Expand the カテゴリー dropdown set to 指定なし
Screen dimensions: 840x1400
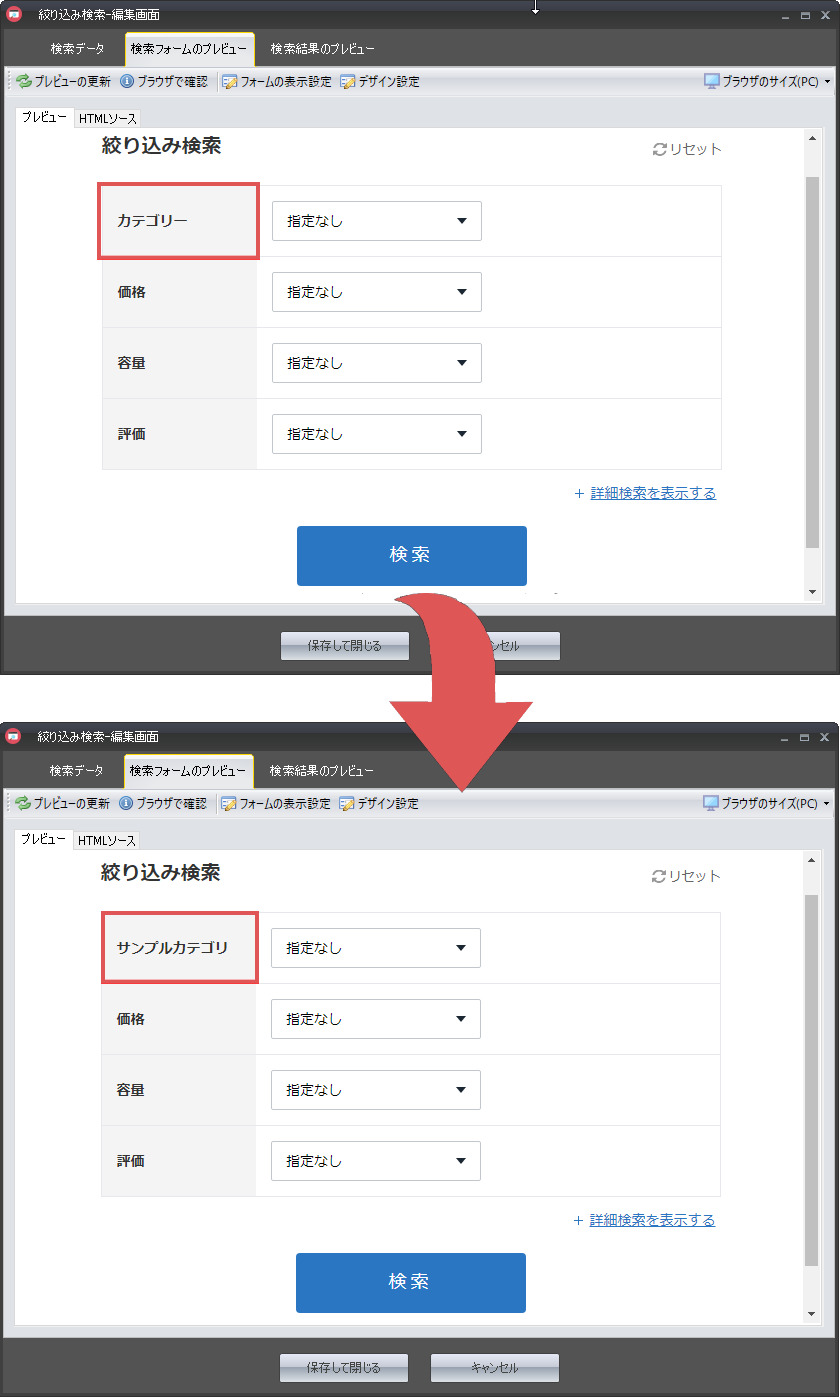click(376, 221)
